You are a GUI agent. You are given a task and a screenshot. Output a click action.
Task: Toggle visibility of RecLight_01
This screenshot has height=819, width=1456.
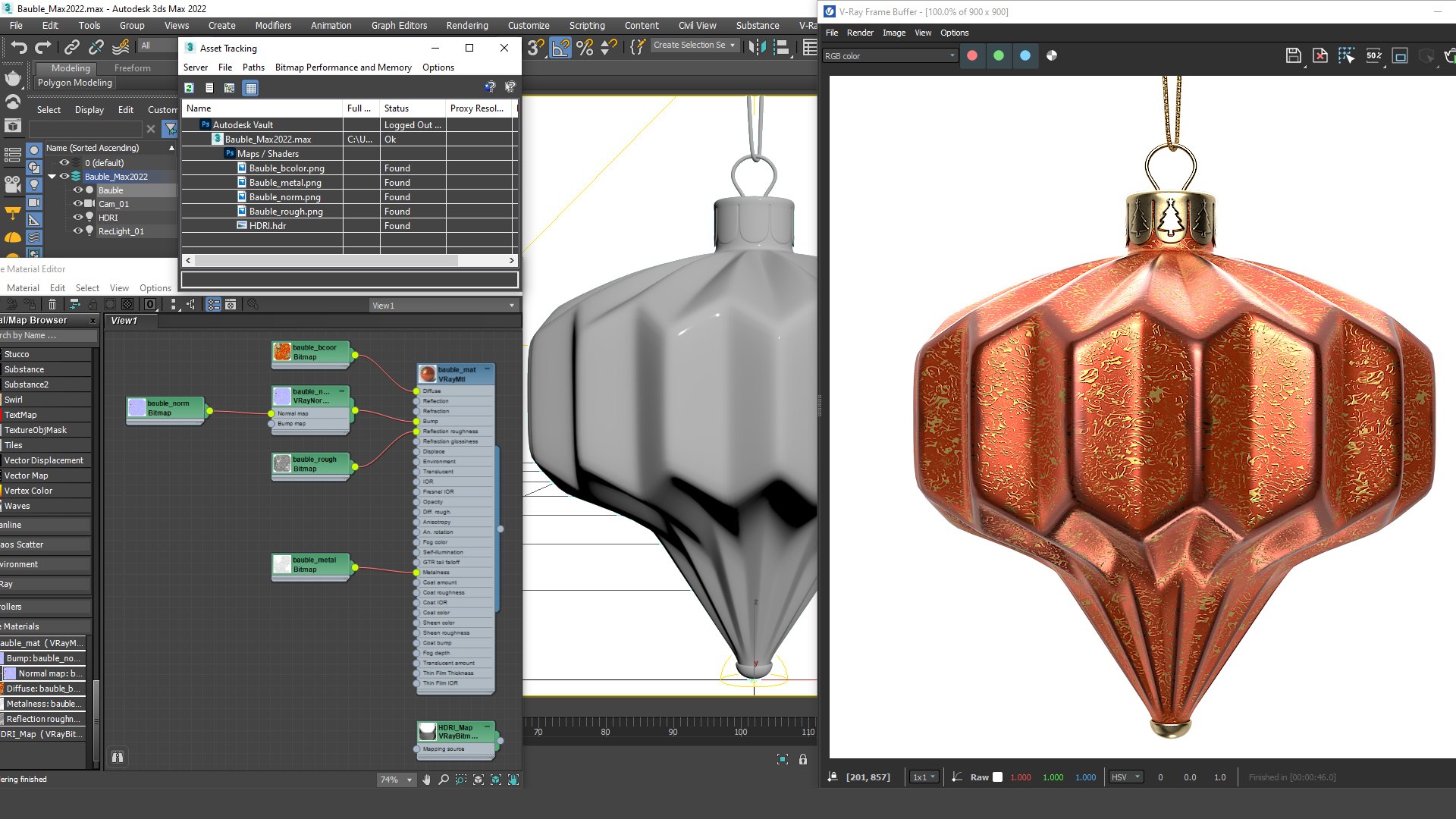point(77,231)
